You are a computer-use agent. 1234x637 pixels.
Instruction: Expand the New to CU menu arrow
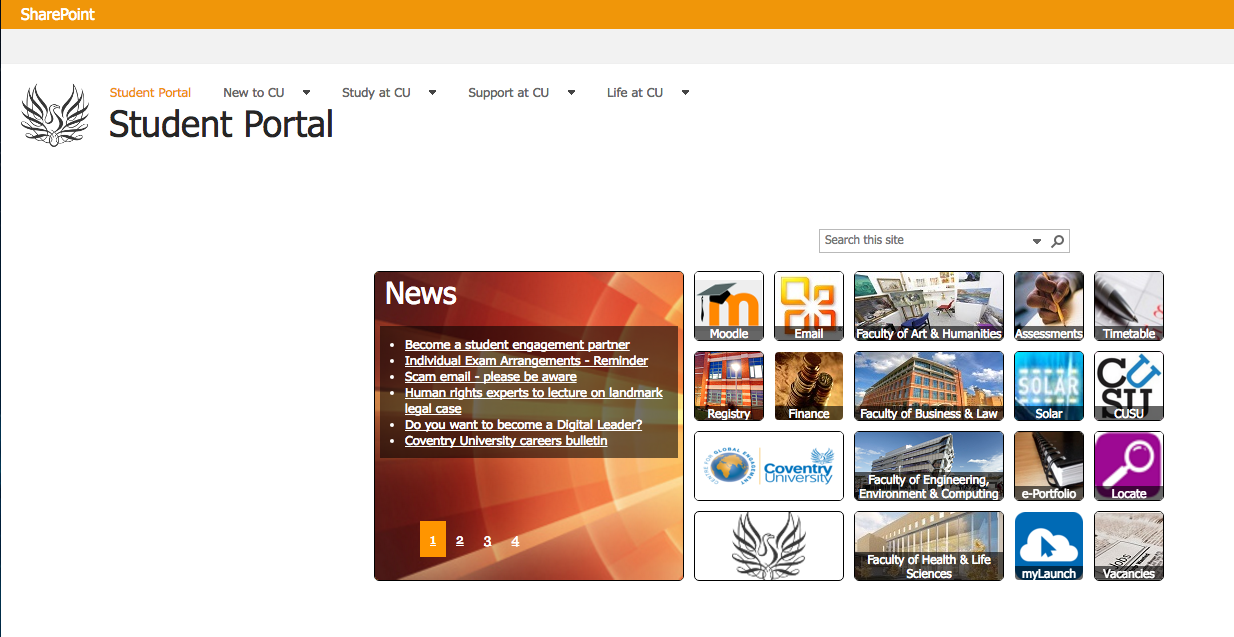coord(306,93)
